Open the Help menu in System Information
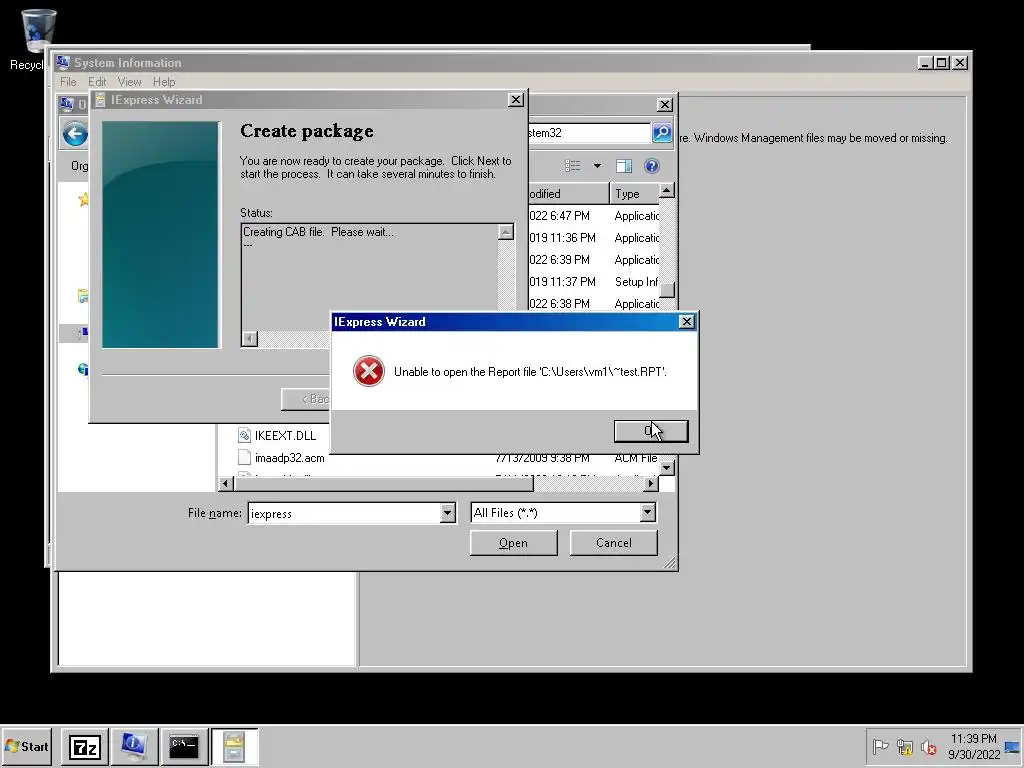The image size is (1024, 768). (x=164, y=82)
